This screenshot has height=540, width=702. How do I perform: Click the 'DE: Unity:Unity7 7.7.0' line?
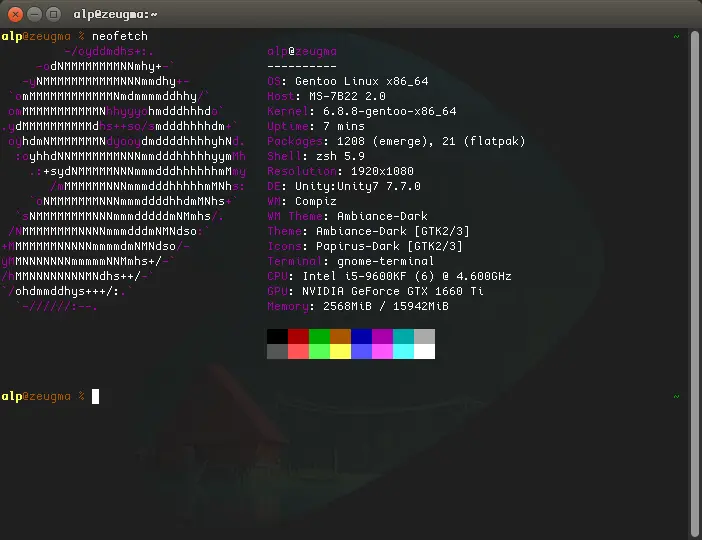(x=344, y=186)
